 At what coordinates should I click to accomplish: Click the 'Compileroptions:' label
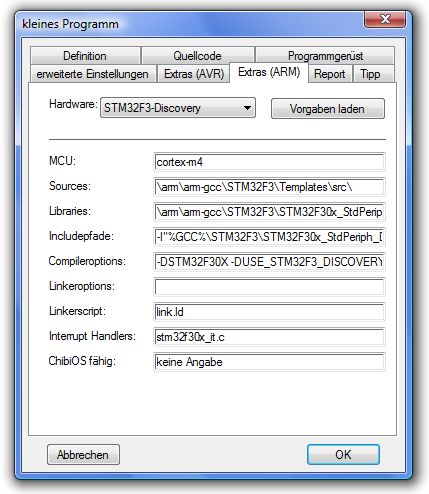[87, 261]
